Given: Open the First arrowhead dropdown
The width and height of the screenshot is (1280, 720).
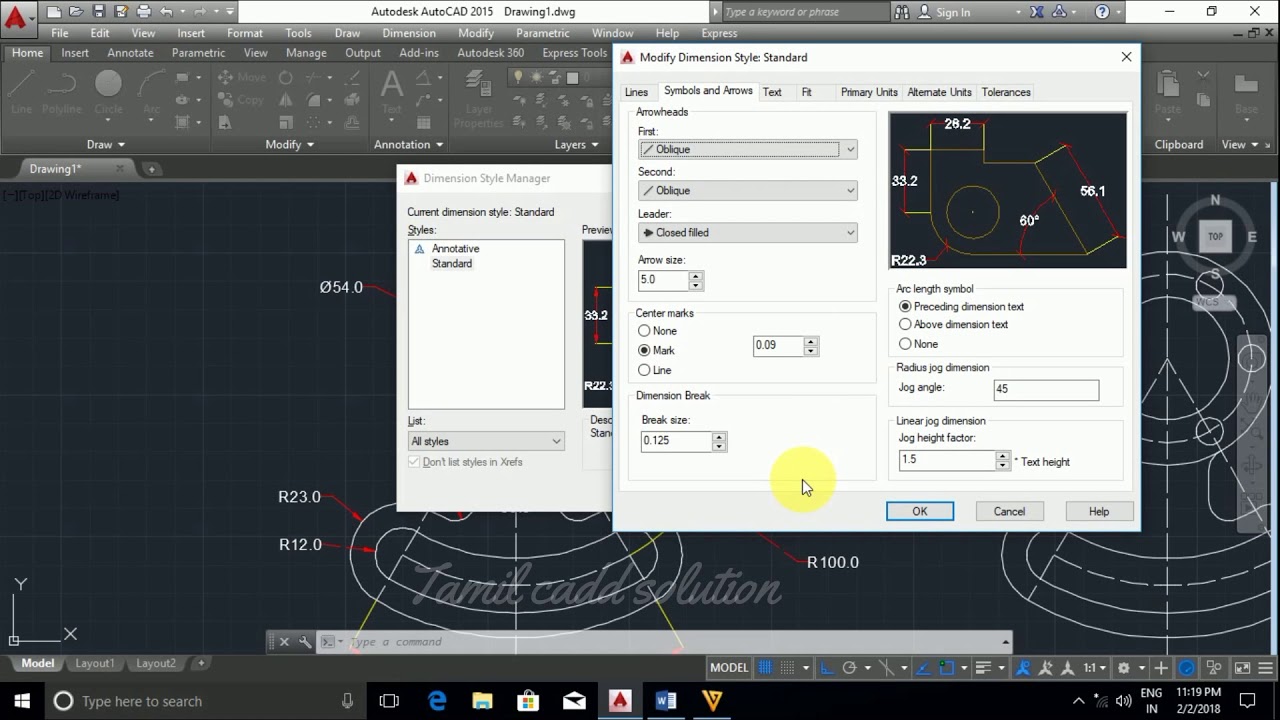Looking at the screenshot, I should pyautogui.click(x=748, y=149).
